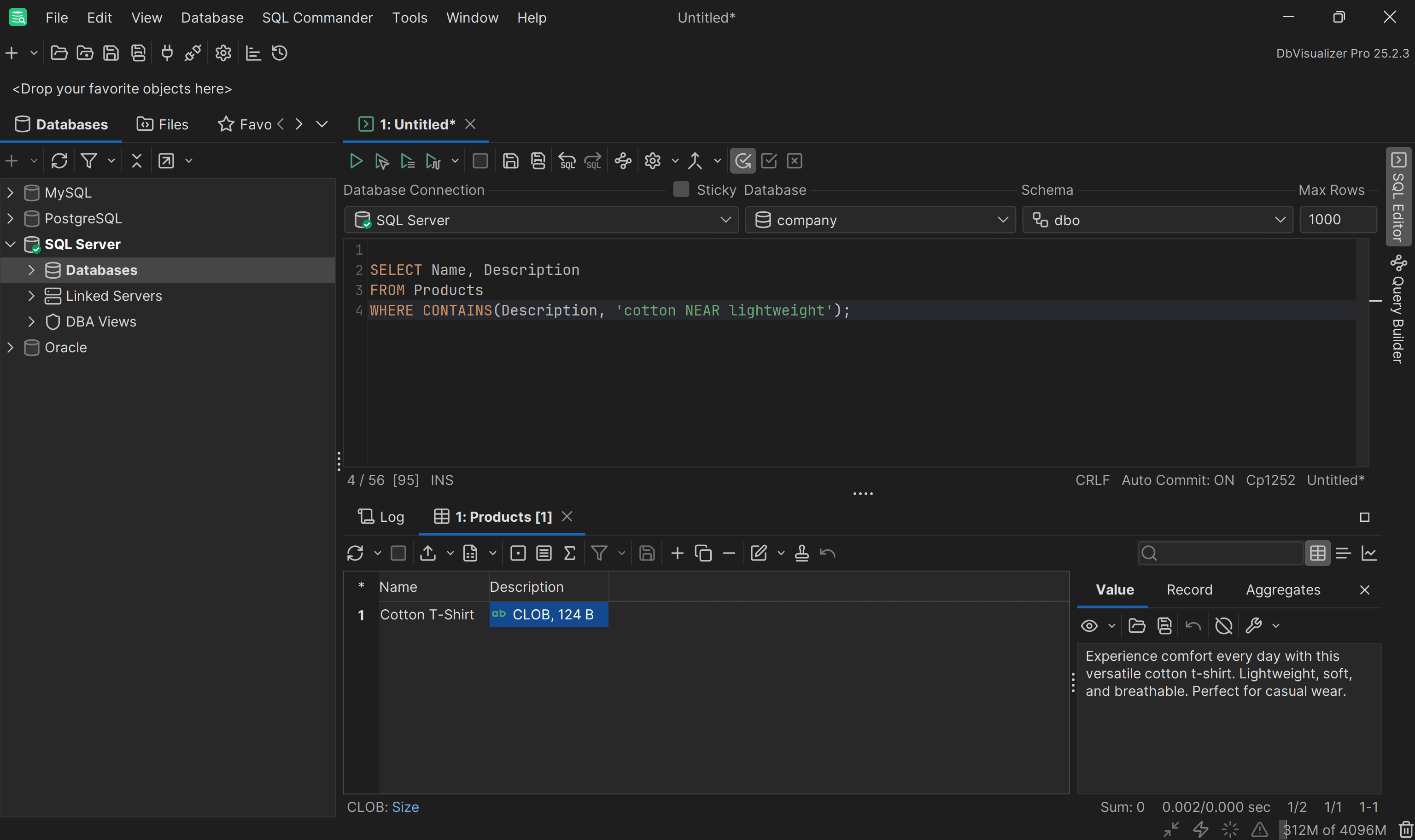The width and height of the screenshot is (1415, 840).
Task: Reload the Databases tree
Action: pos(59,161)
